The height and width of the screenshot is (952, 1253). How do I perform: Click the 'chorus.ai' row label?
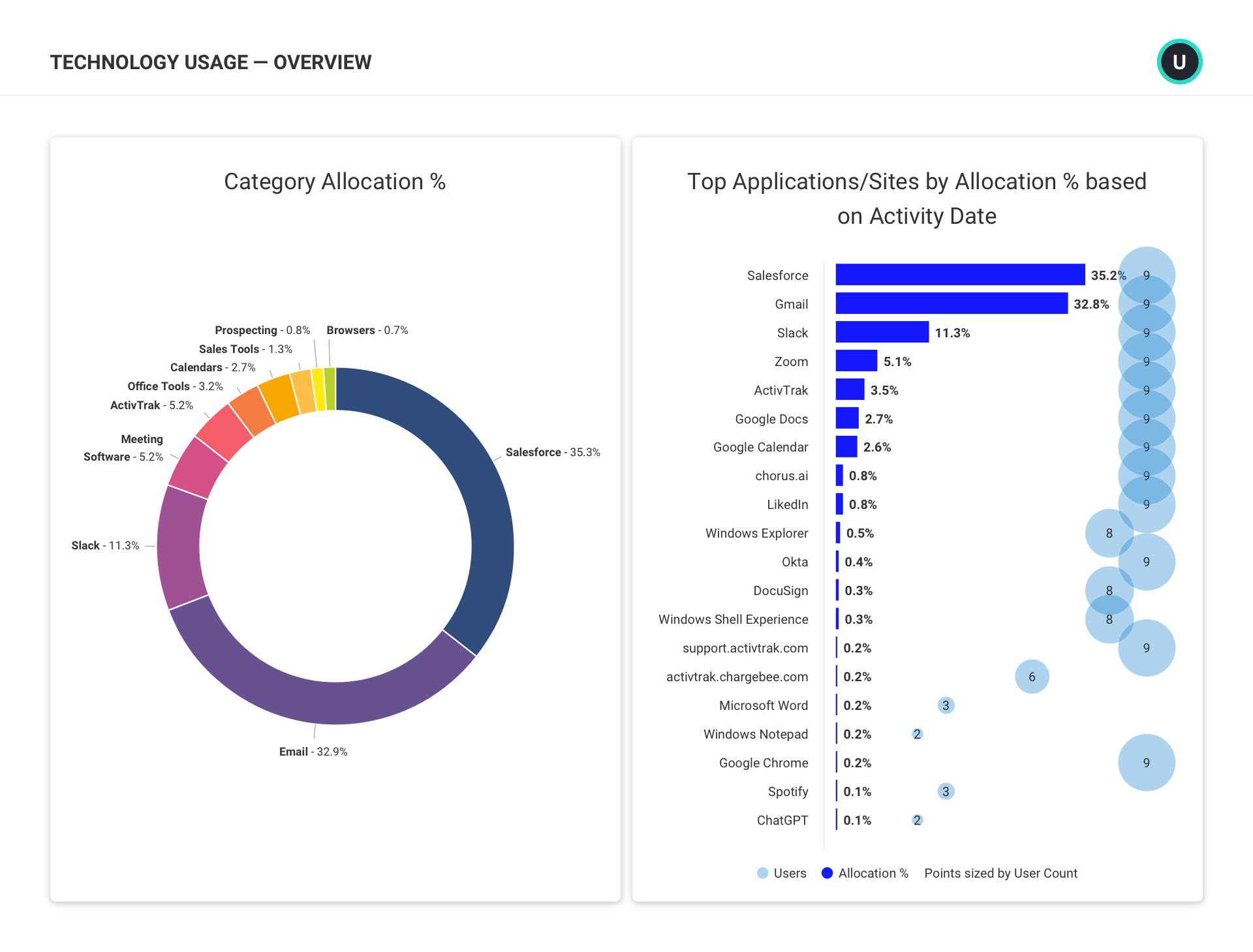(781, 476)
